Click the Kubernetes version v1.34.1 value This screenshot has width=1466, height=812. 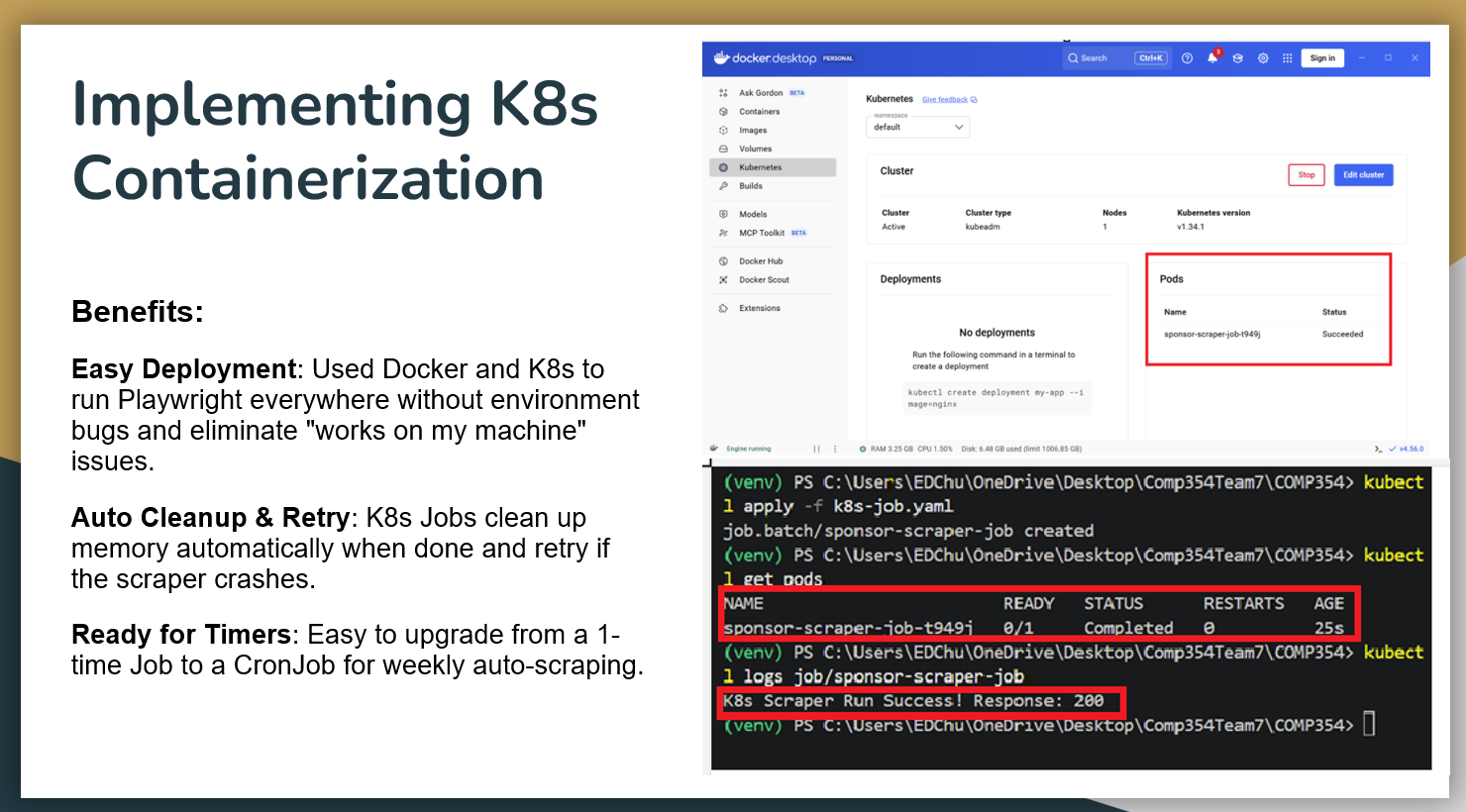coord(1191,227)
